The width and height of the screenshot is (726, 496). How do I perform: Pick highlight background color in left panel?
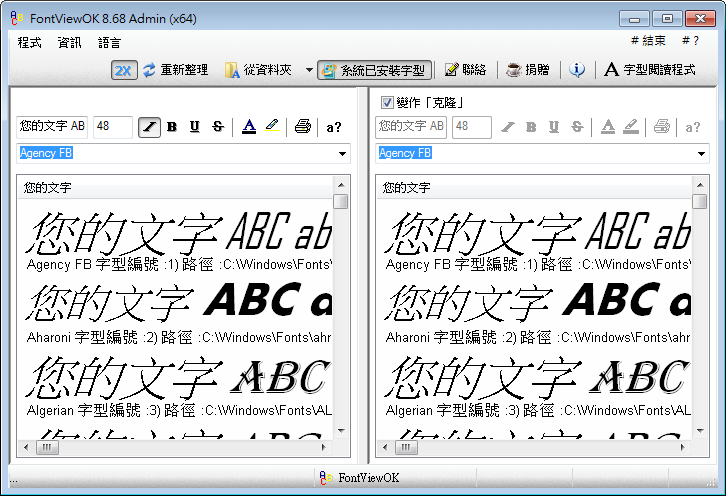coord(272,126)
